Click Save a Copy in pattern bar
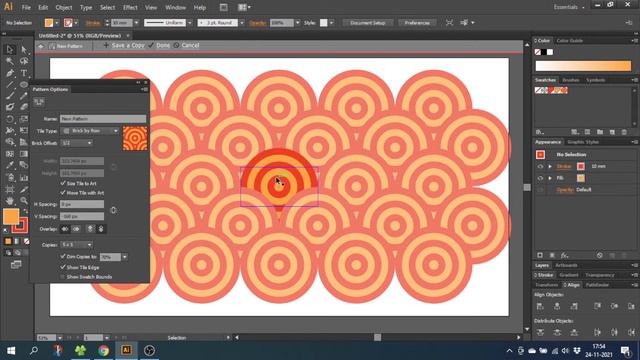This screenshot has height=360, width=640. tap(124, 45)
